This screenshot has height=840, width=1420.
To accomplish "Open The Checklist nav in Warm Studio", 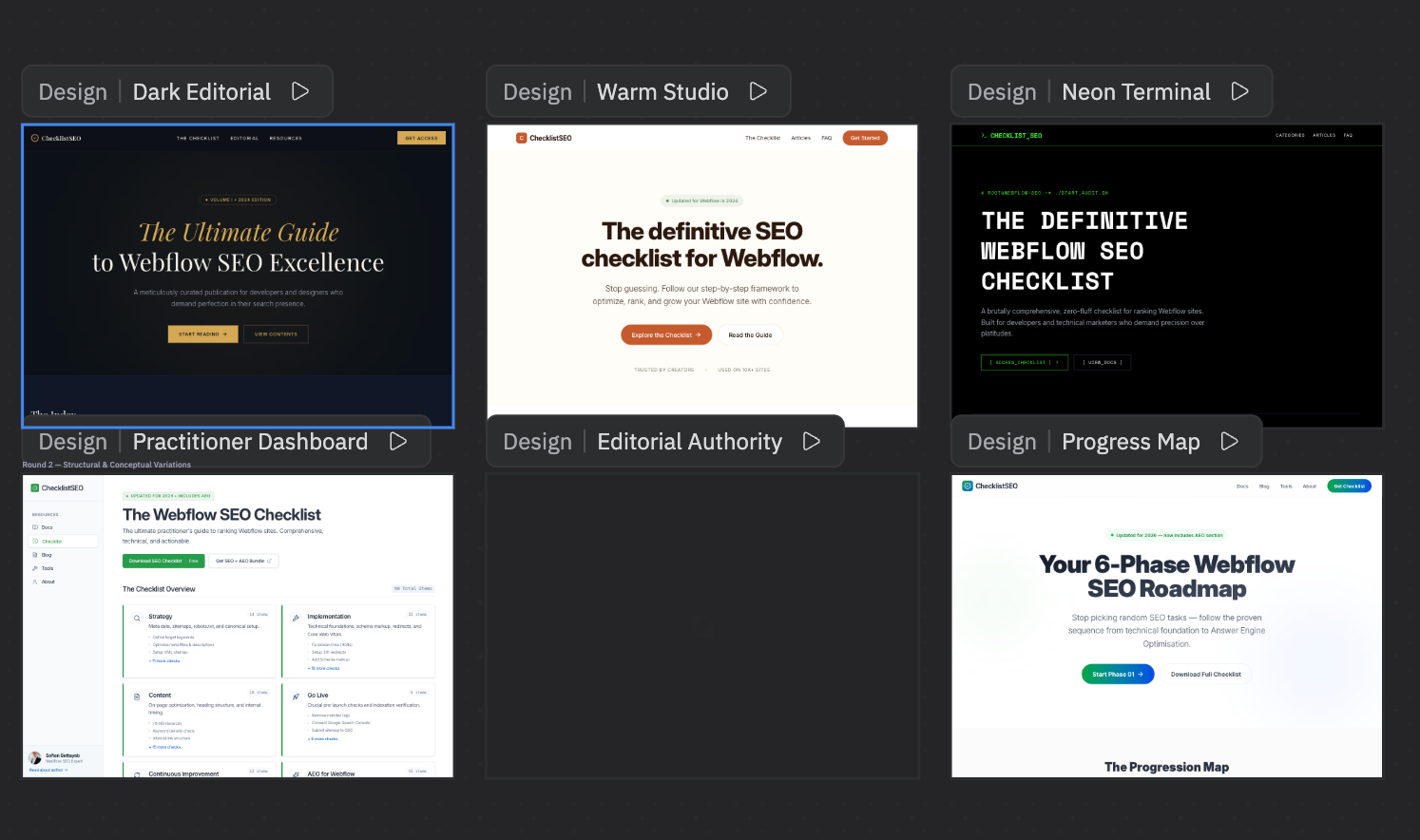I will pyautogui.click(x=762, y=138).
